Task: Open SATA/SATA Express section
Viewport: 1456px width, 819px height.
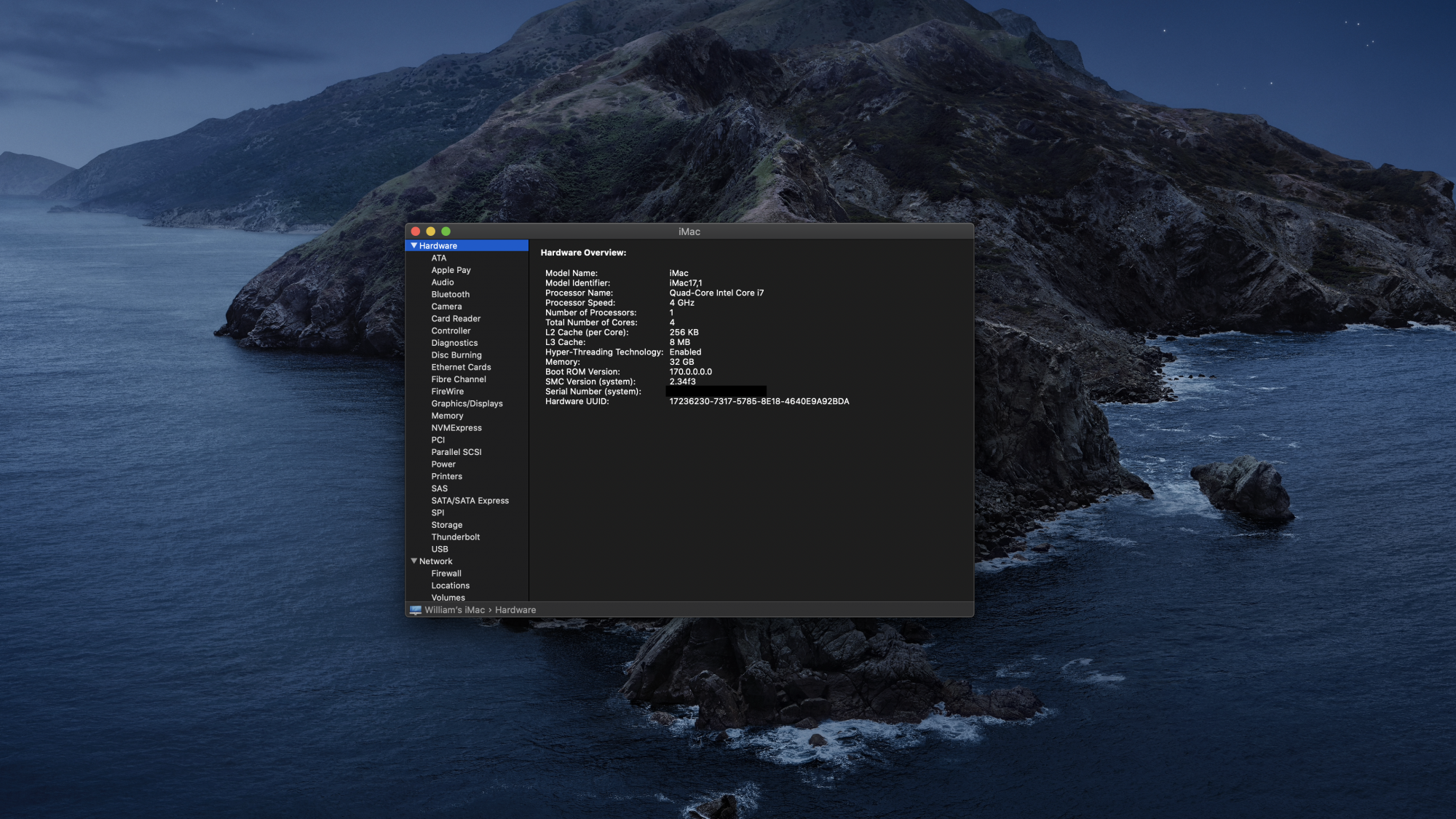Action: [470, 501]
